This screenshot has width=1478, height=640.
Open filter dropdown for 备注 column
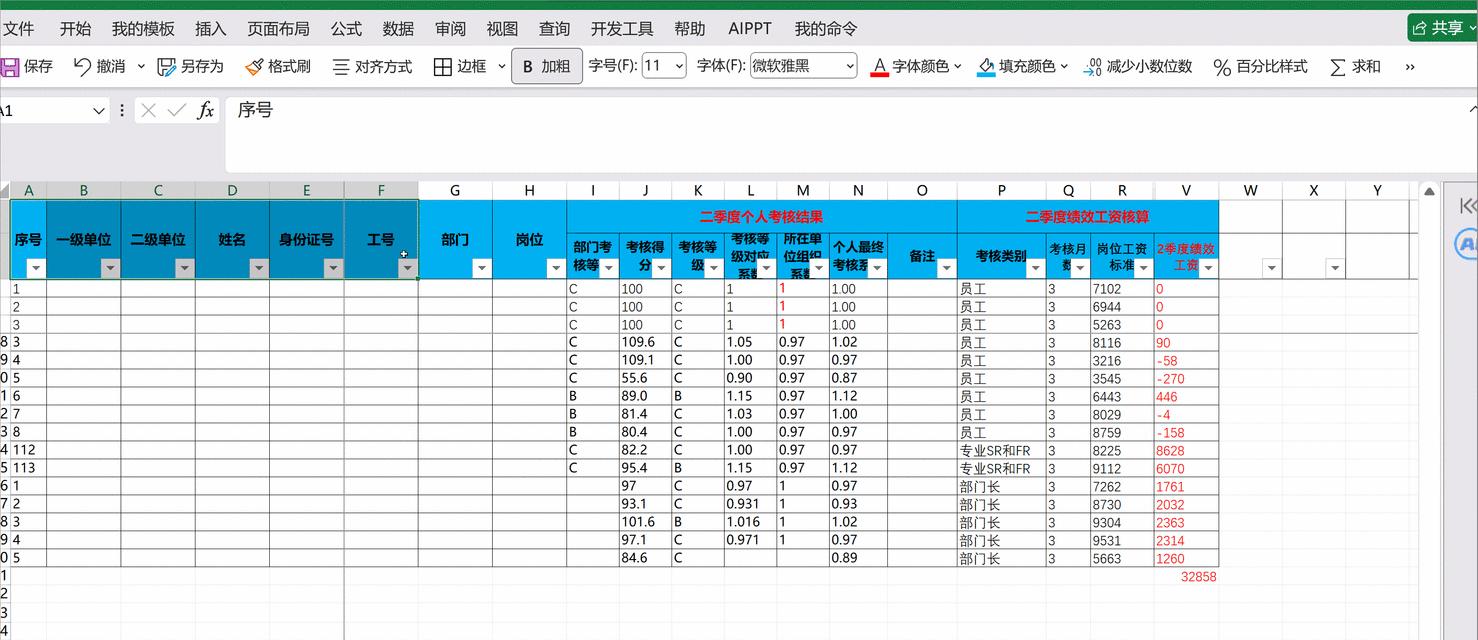[946, 268]
